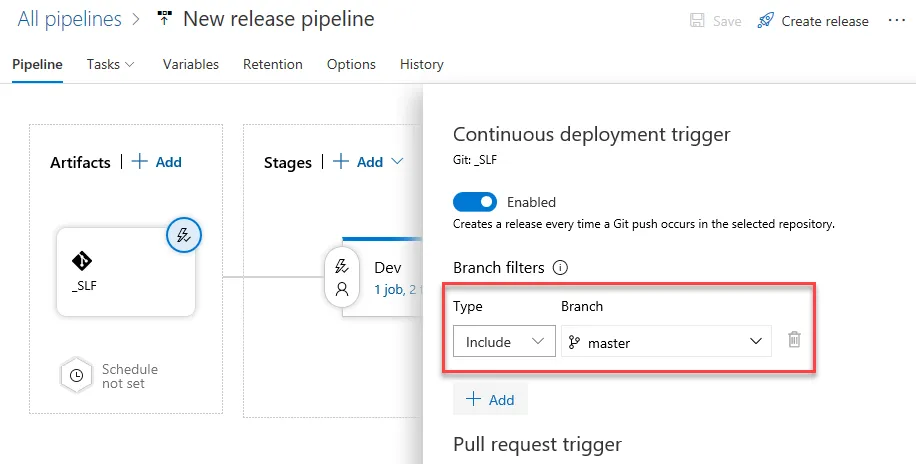Expand the Stages Add dropdown chevron
The width and height of the screenshot is (916, 464).
[x=397, y=162]
